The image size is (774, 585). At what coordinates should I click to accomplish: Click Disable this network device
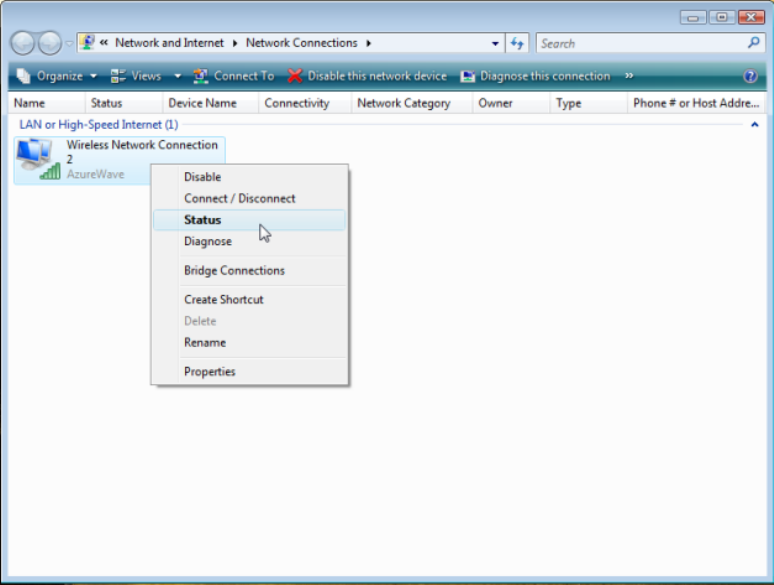coord(367,76)
